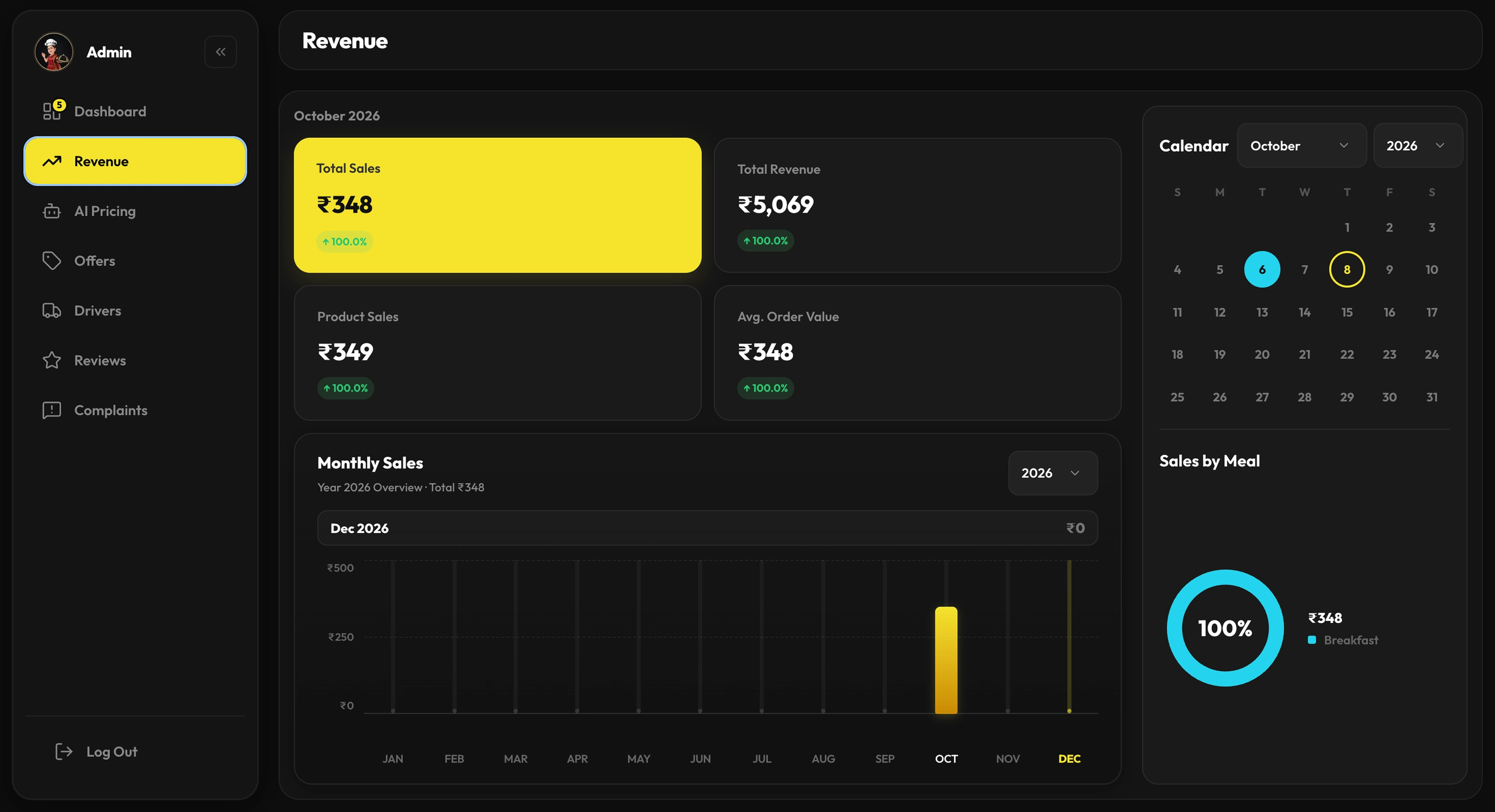Pick calendar day 20
Viewport: 1495px width, 812px height.
tap(1262, 354)
